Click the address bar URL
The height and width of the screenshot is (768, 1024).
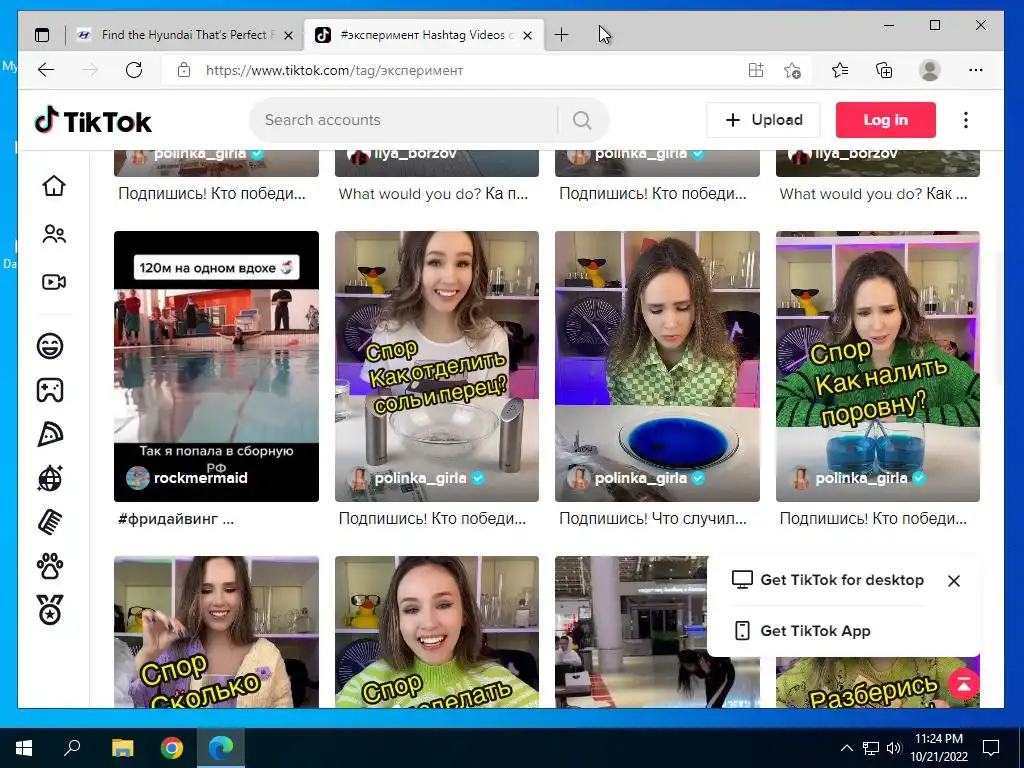[x=334, y=70]
